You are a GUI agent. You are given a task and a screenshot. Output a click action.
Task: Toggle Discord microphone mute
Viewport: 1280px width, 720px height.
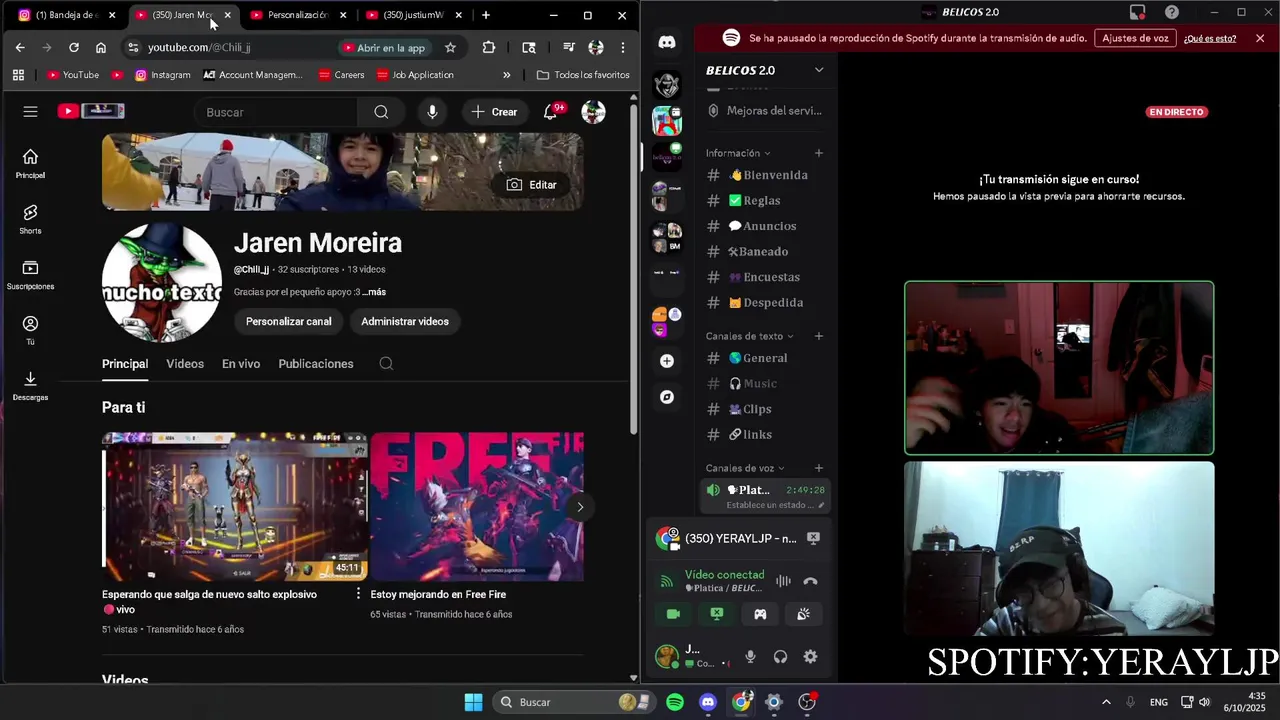[750, 657]
